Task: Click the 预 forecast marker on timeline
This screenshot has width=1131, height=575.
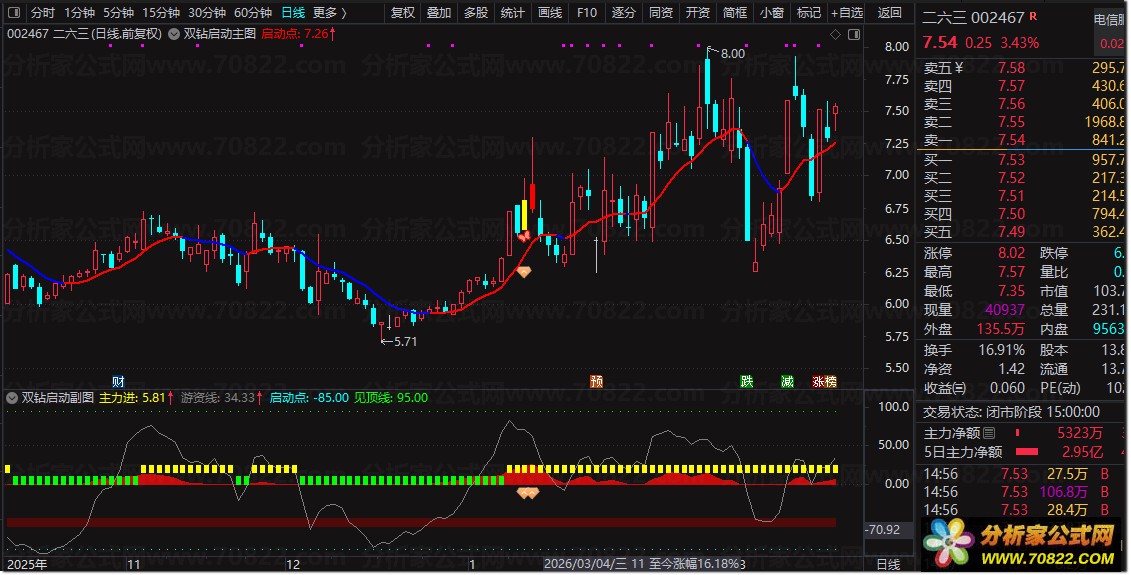Action: pyautogui.click(x=597, y=381)
